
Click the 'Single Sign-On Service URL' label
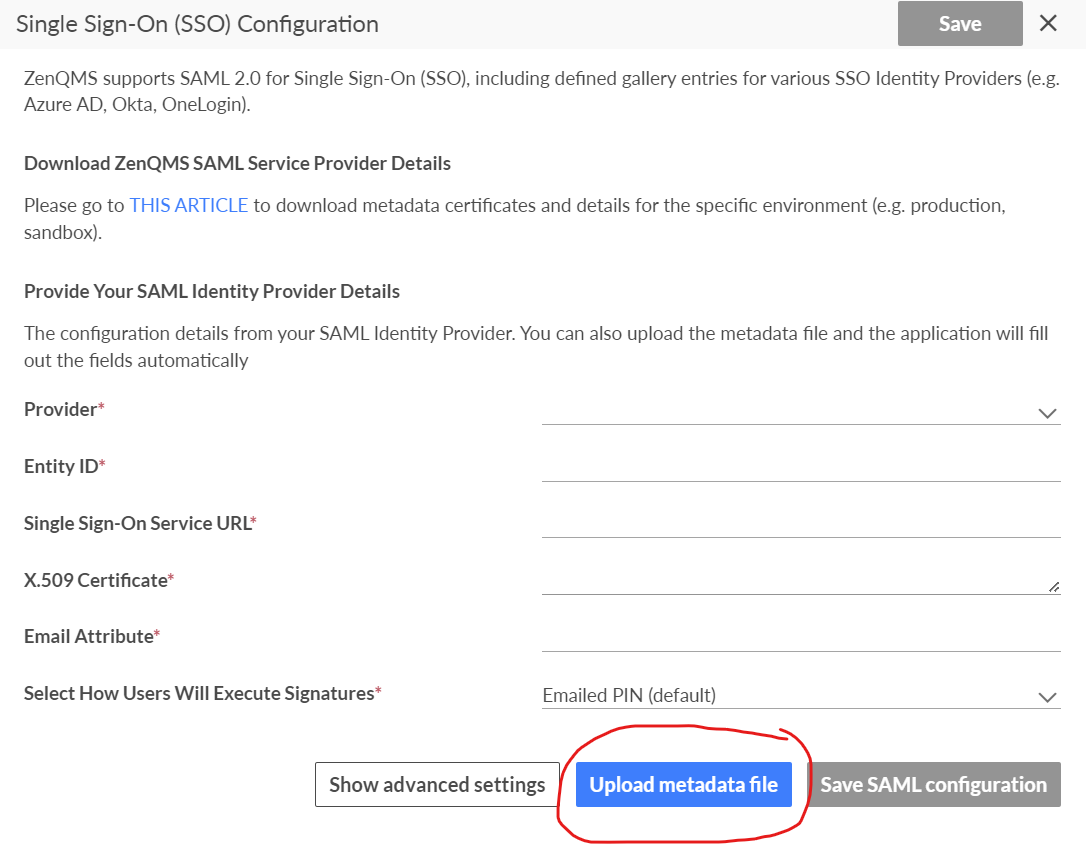click(137, 523)
